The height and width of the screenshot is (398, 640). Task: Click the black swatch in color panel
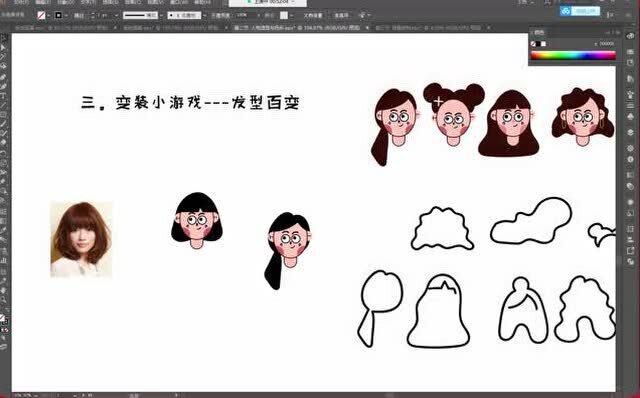pyautogui.click(x=538, y=44)
